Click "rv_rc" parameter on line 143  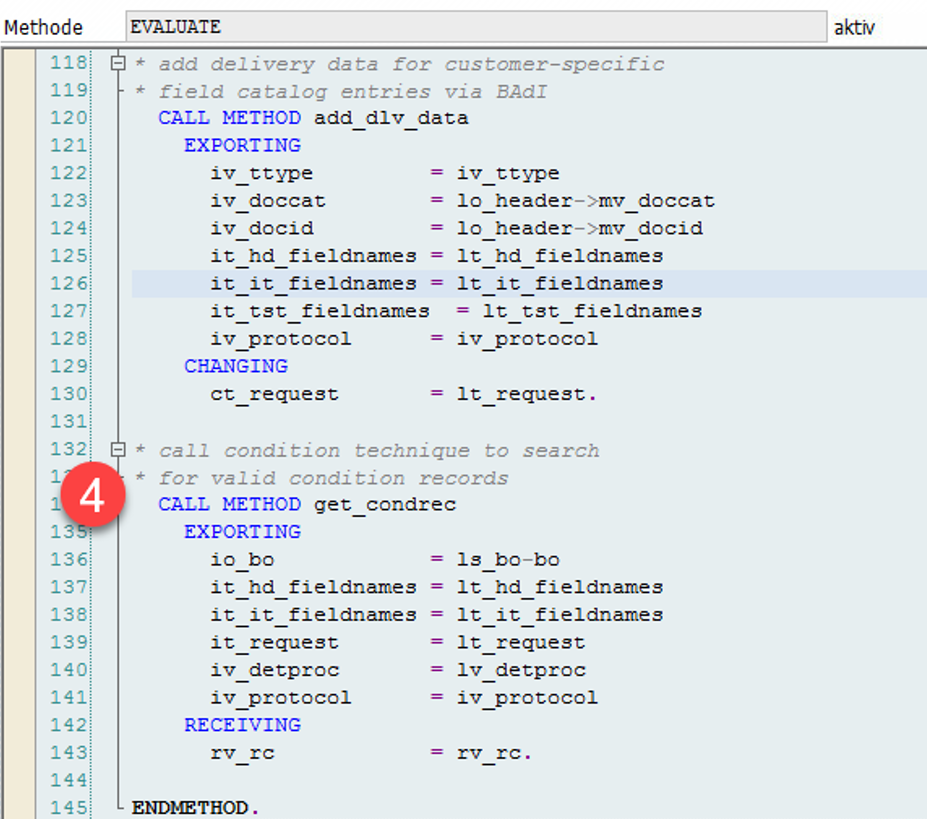(242, 753)
